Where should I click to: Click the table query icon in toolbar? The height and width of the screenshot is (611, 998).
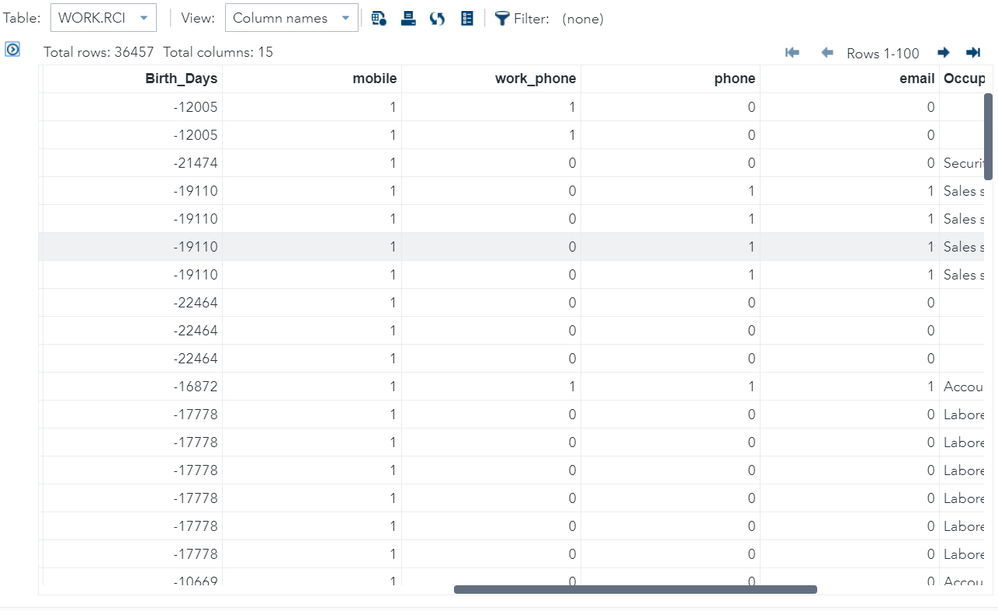[x=379, y=18]
